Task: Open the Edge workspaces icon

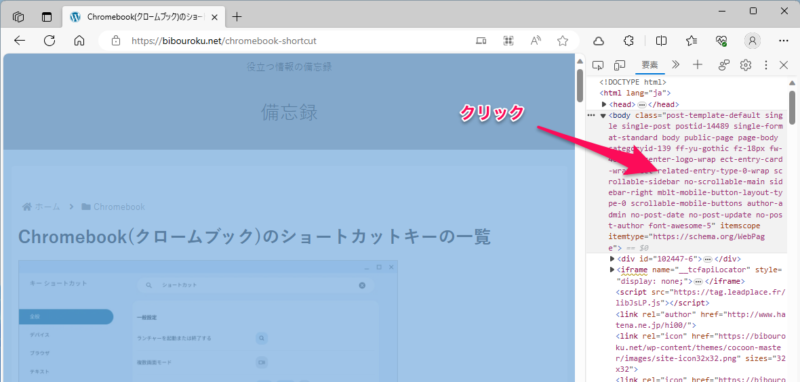Action: (x=19, y=16)
